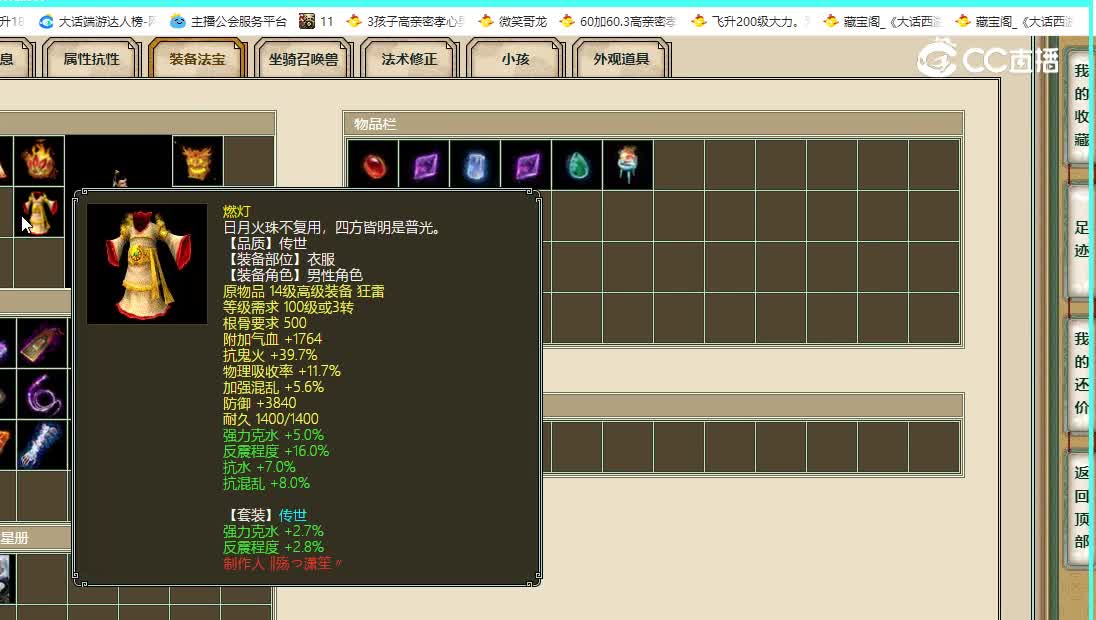
Task: Click the small robe equipment slot icon
Action: click(x=39, y=212)
